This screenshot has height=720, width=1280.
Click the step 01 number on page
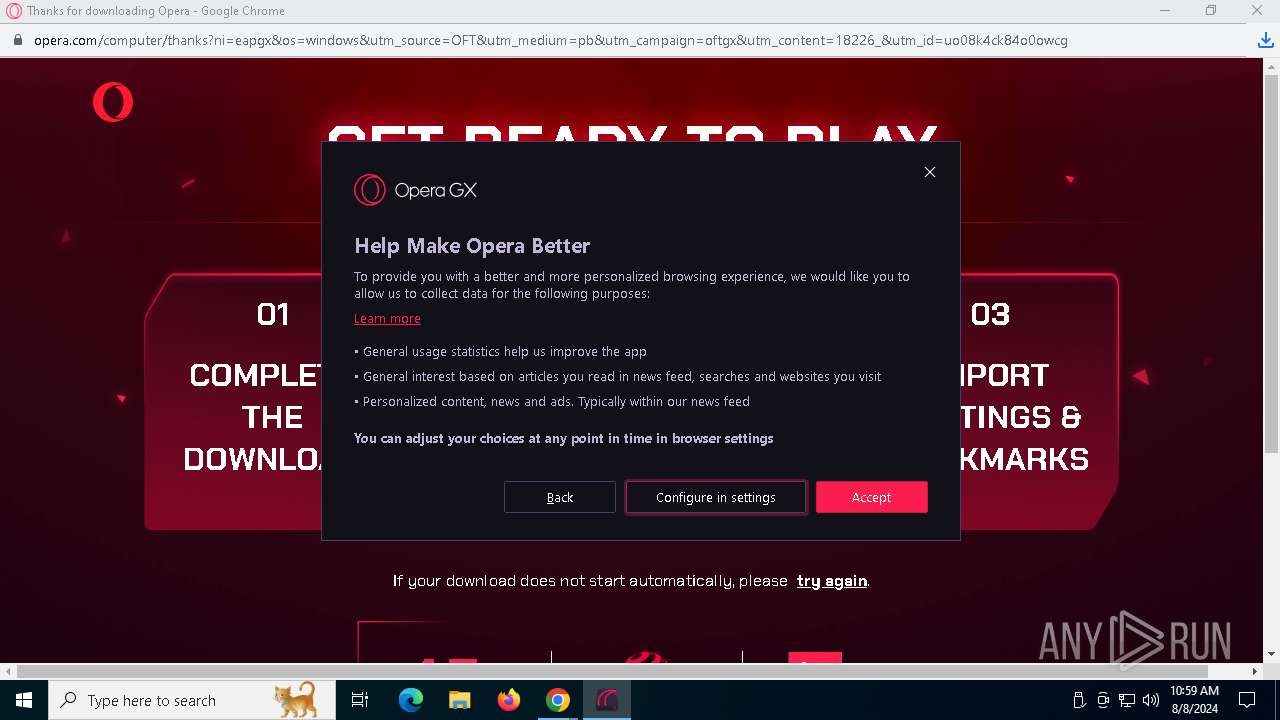coord(273,314)
